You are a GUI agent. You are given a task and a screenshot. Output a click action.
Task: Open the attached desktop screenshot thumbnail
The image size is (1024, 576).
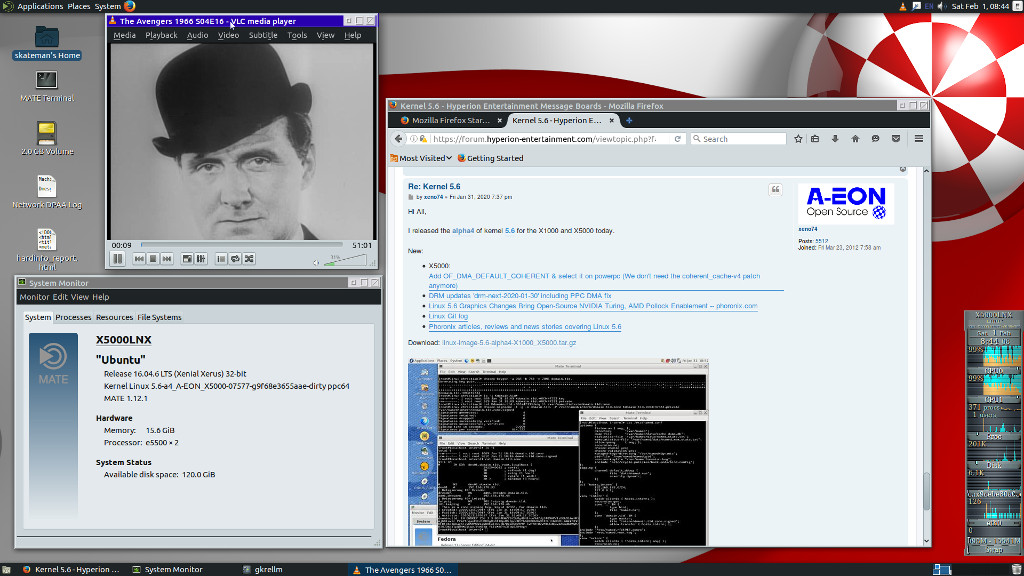coord(558,452)
